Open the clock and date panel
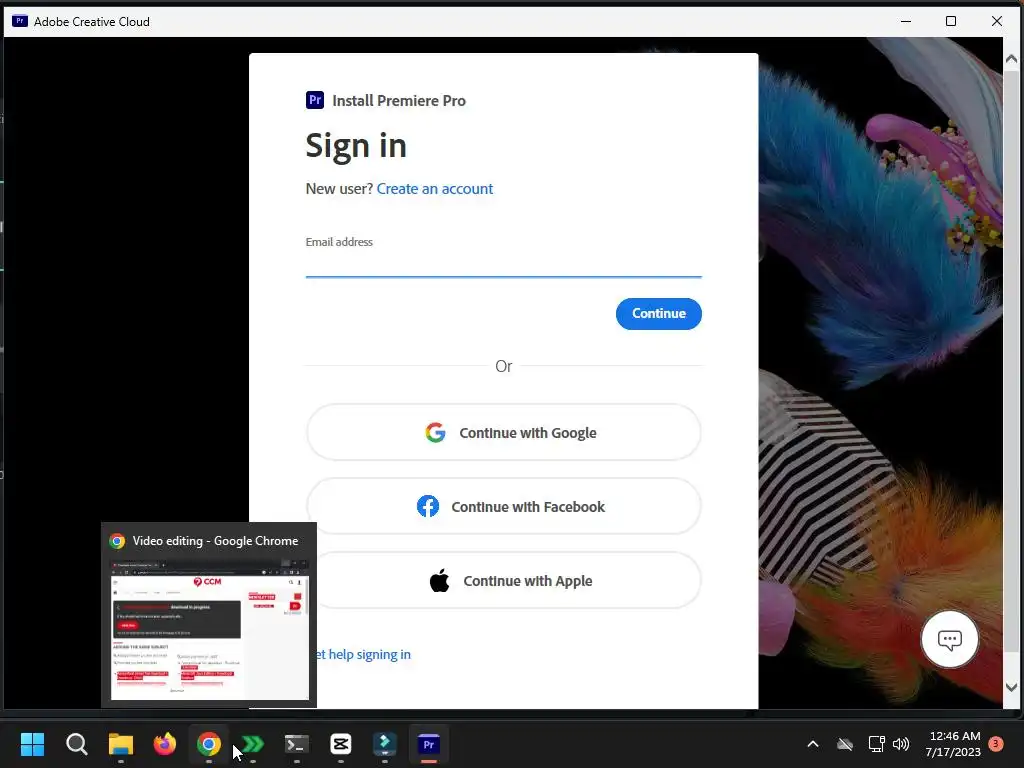Viewport: 1024px width, 768px height. tap(953, 744)
